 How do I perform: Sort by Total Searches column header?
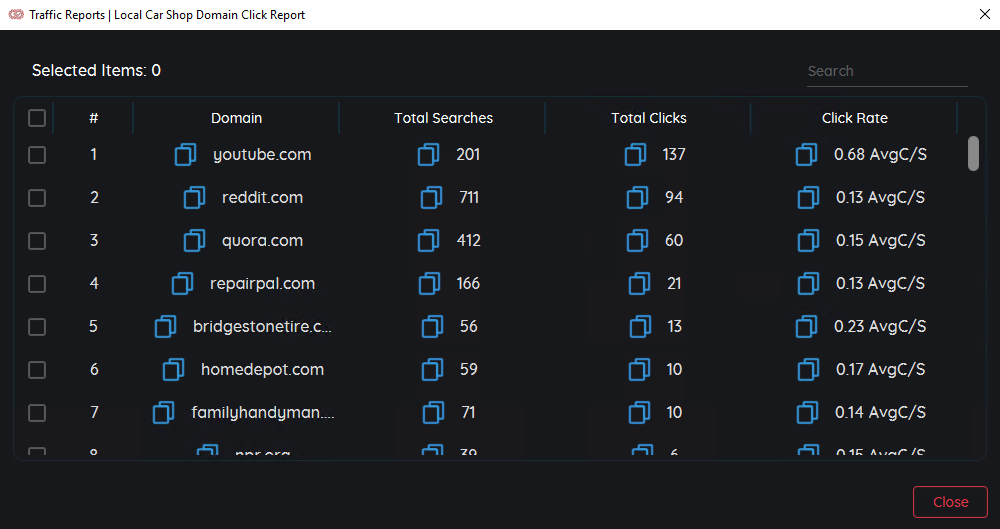point(443,118)
